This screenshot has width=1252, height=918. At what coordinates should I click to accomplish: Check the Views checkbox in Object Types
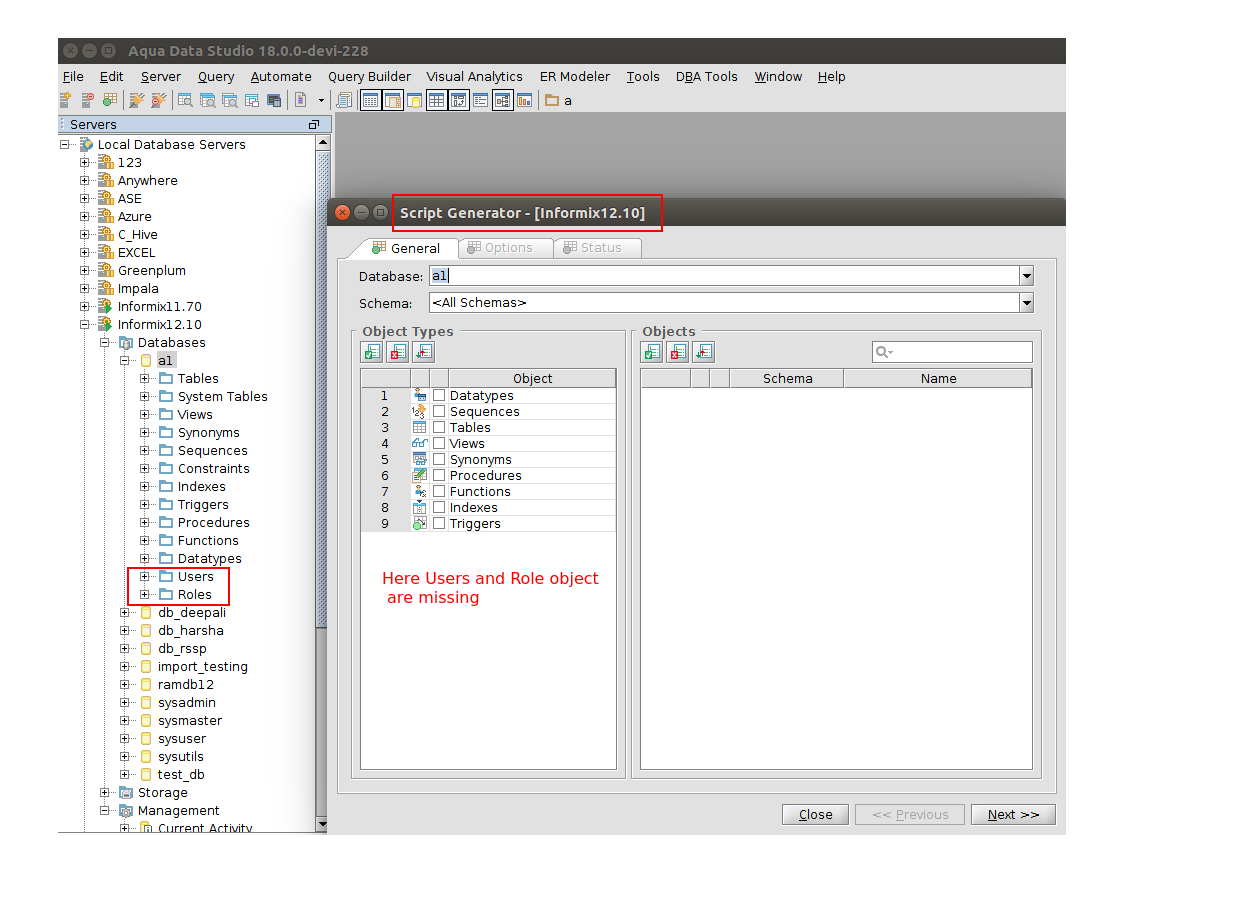pyautogui.click(x=439, y=443)
